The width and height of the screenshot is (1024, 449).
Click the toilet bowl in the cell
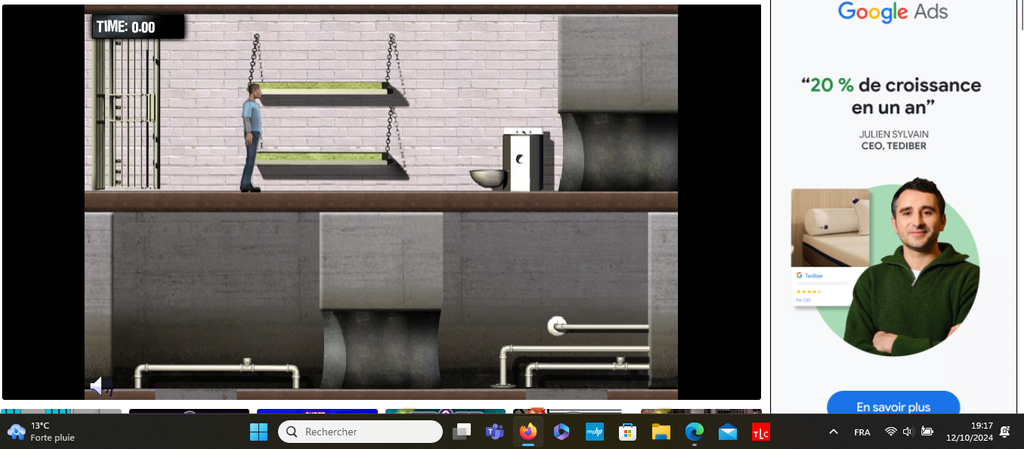(x=487, y=178)
